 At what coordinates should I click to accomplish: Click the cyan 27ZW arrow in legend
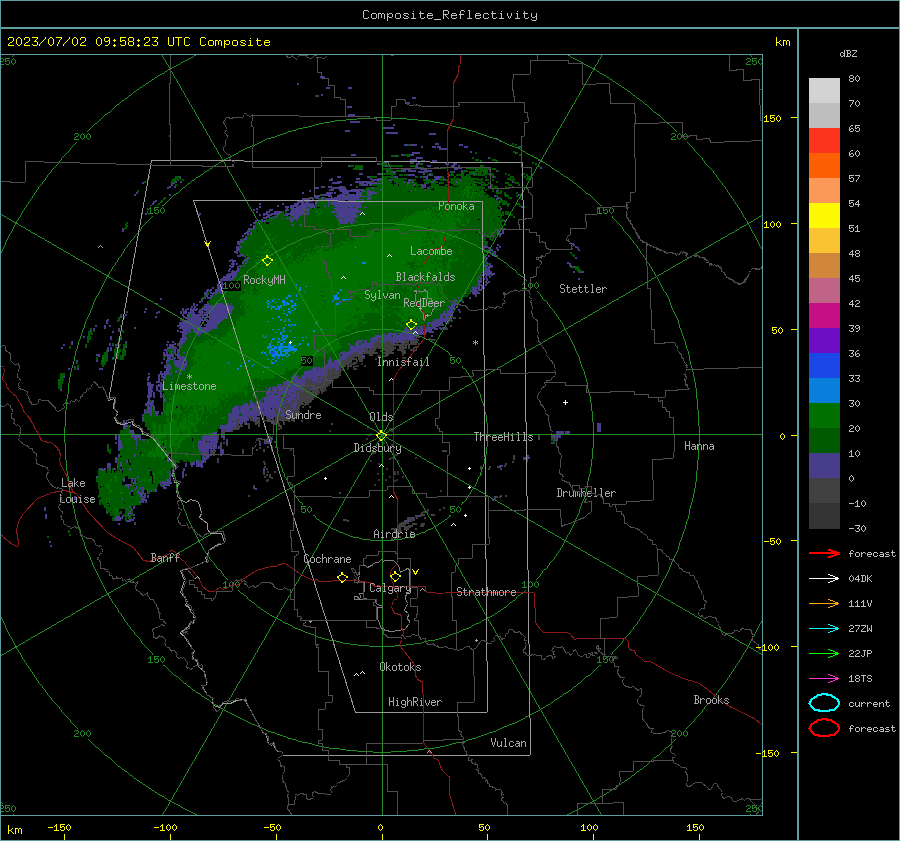click(824, 629)
